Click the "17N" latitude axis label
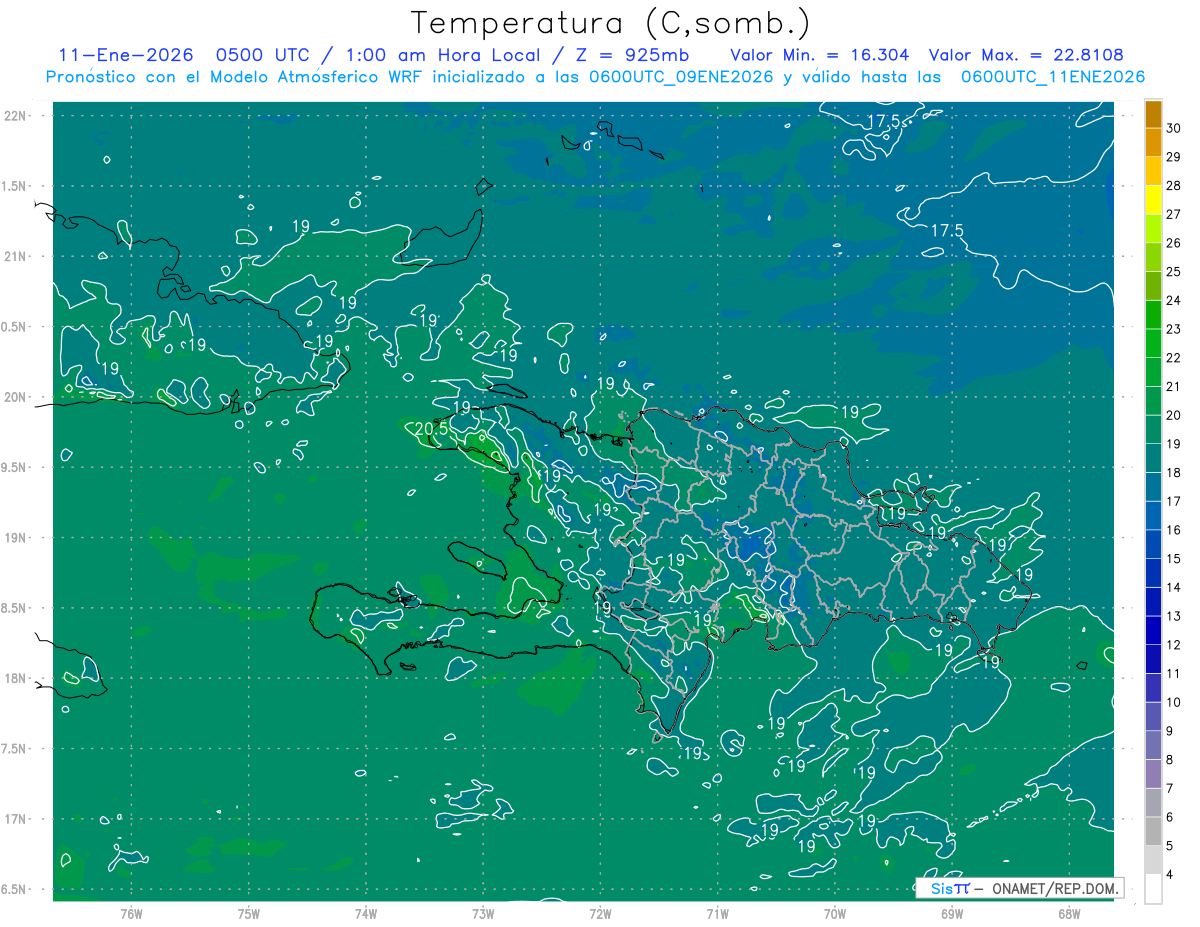The width and height of the screenshot is (1200, 927). (x=17, y=819)
